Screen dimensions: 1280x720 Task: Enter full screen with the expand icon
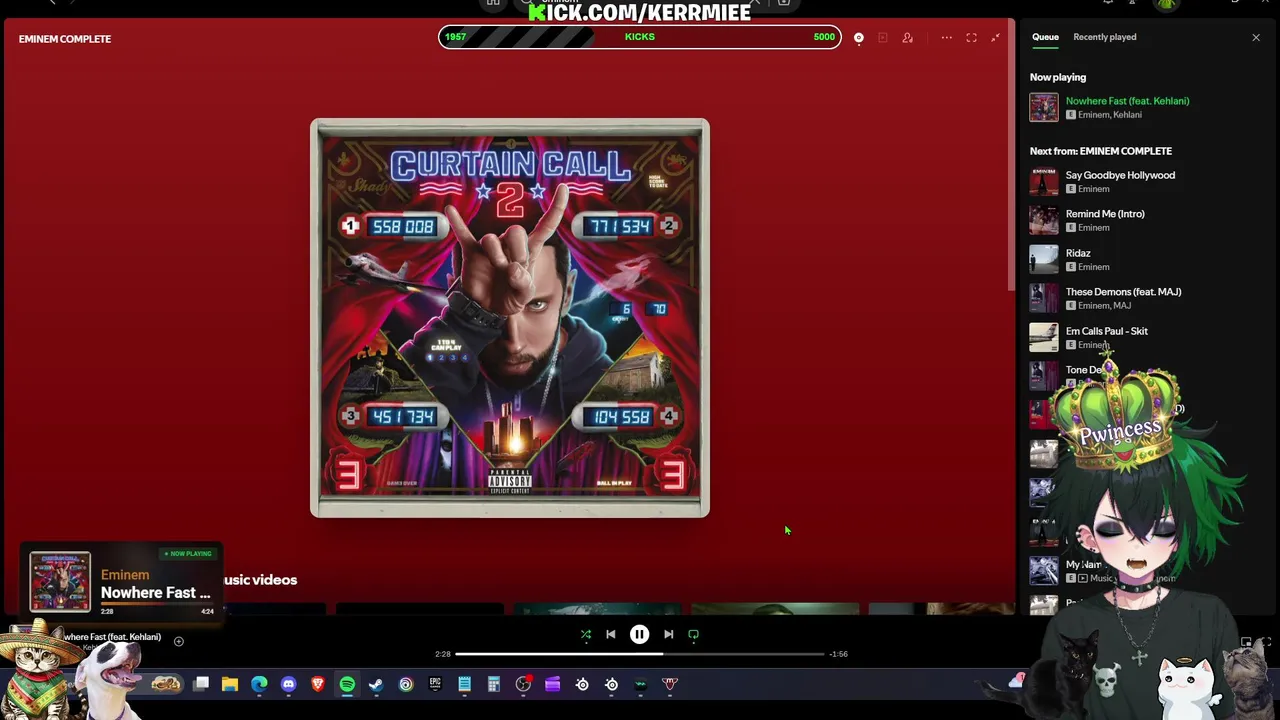tap(971, 38)
